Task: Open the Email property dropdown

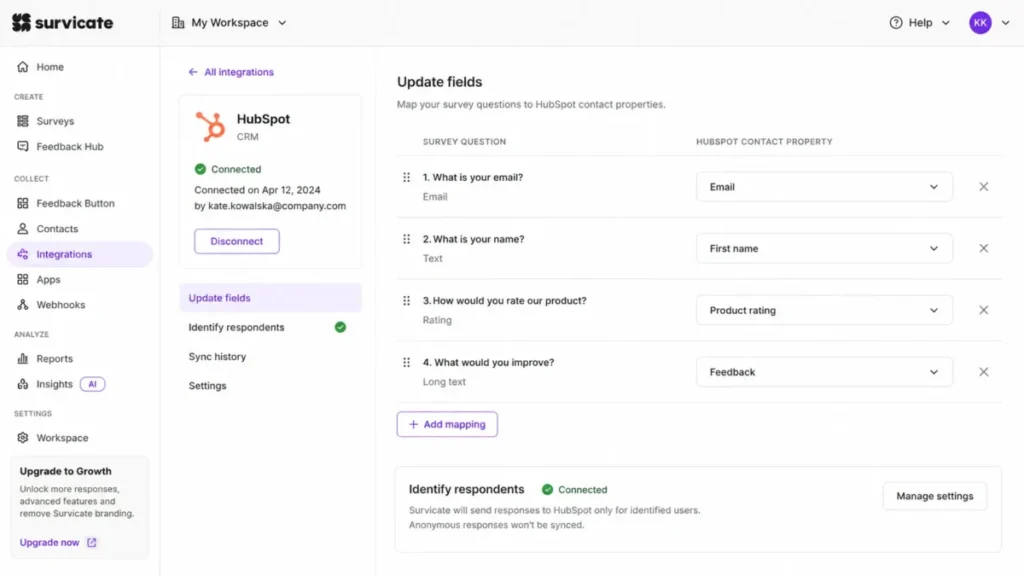Action: (x=824, y=187)
